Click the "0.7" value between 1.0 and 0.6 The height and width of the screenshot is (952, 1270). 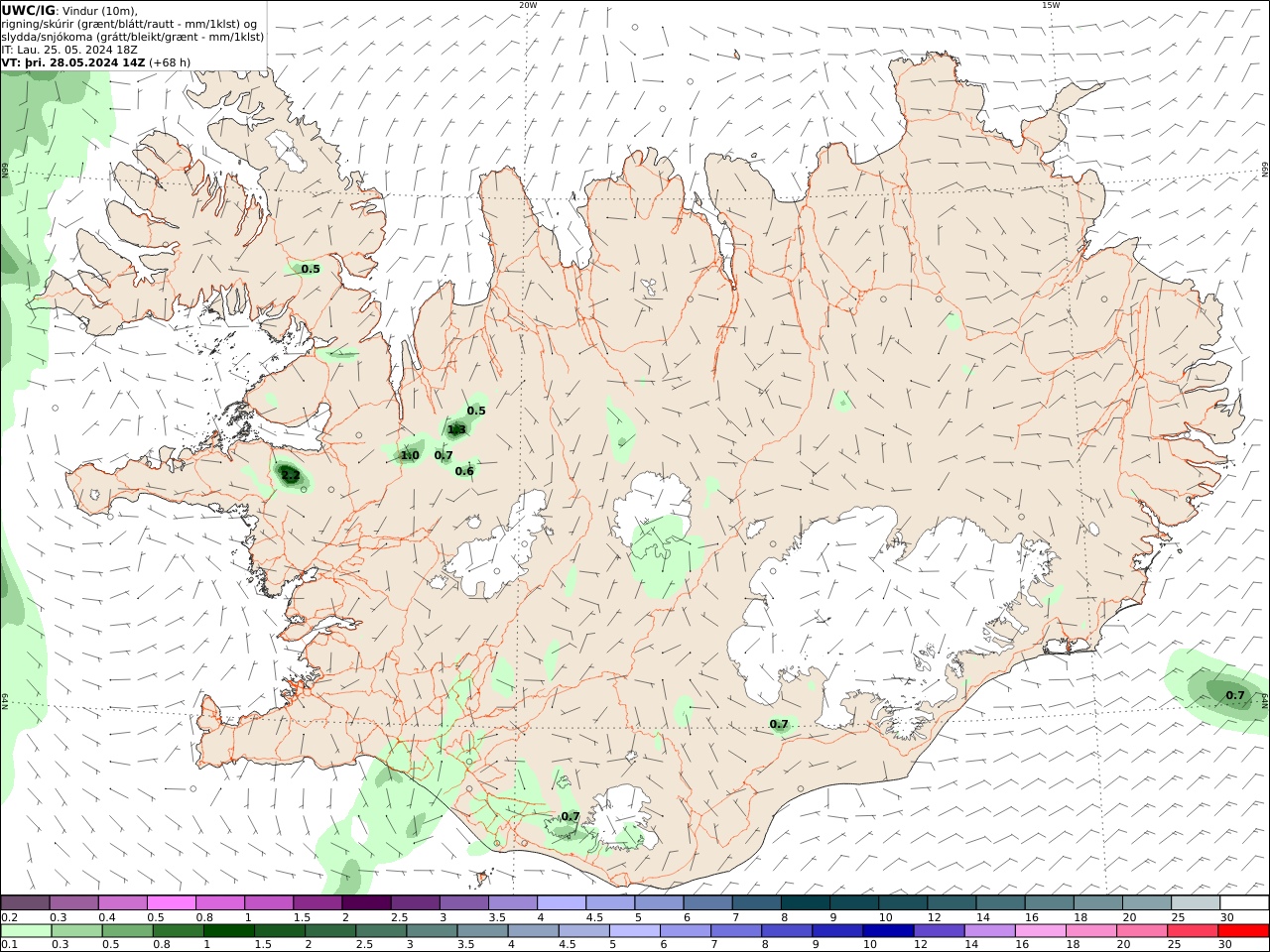click(444, 455)
